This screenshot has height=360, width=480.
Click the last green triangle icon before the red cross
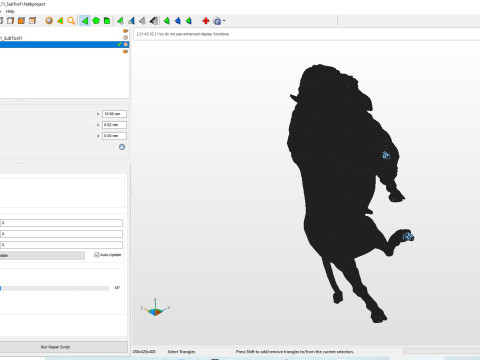pos(189,21)
